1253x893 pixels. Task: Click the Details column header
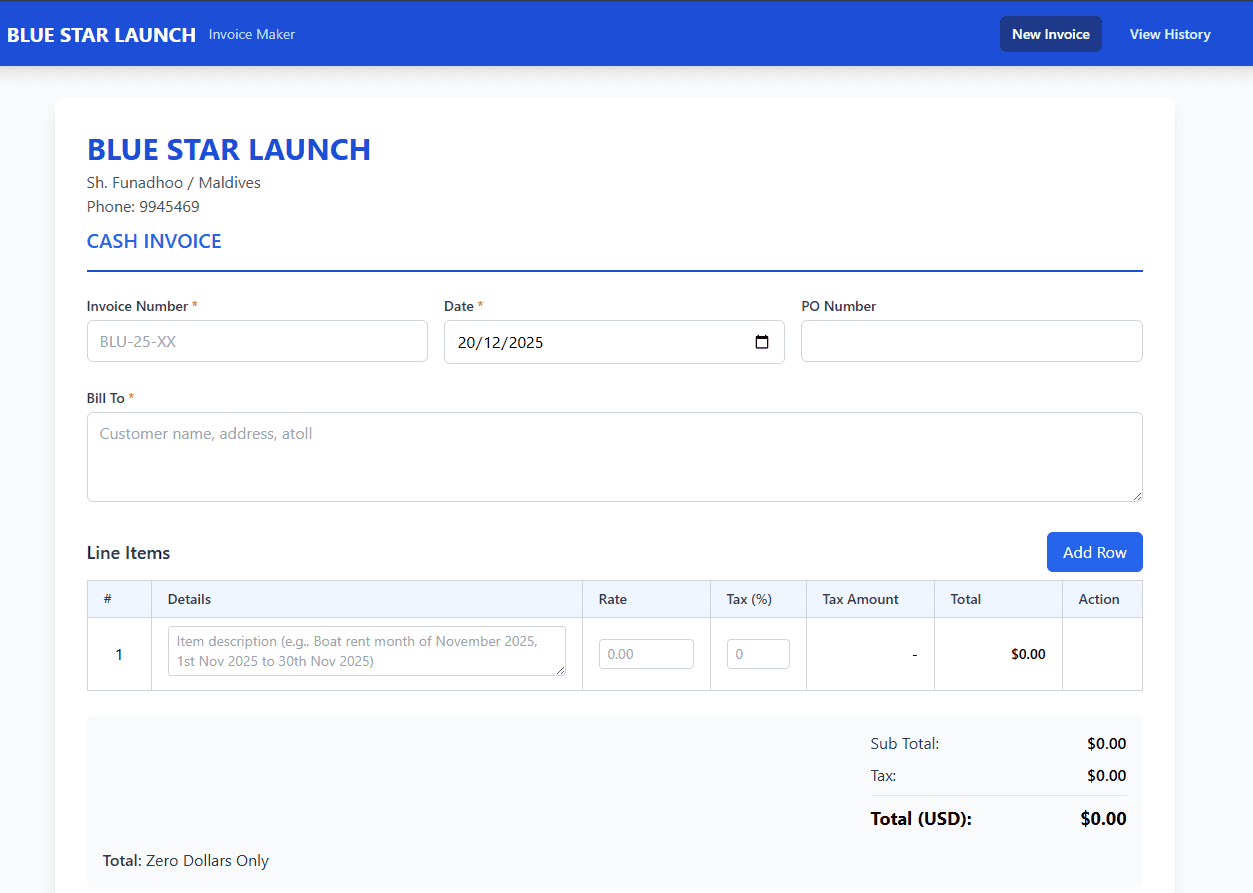(189, 599)
